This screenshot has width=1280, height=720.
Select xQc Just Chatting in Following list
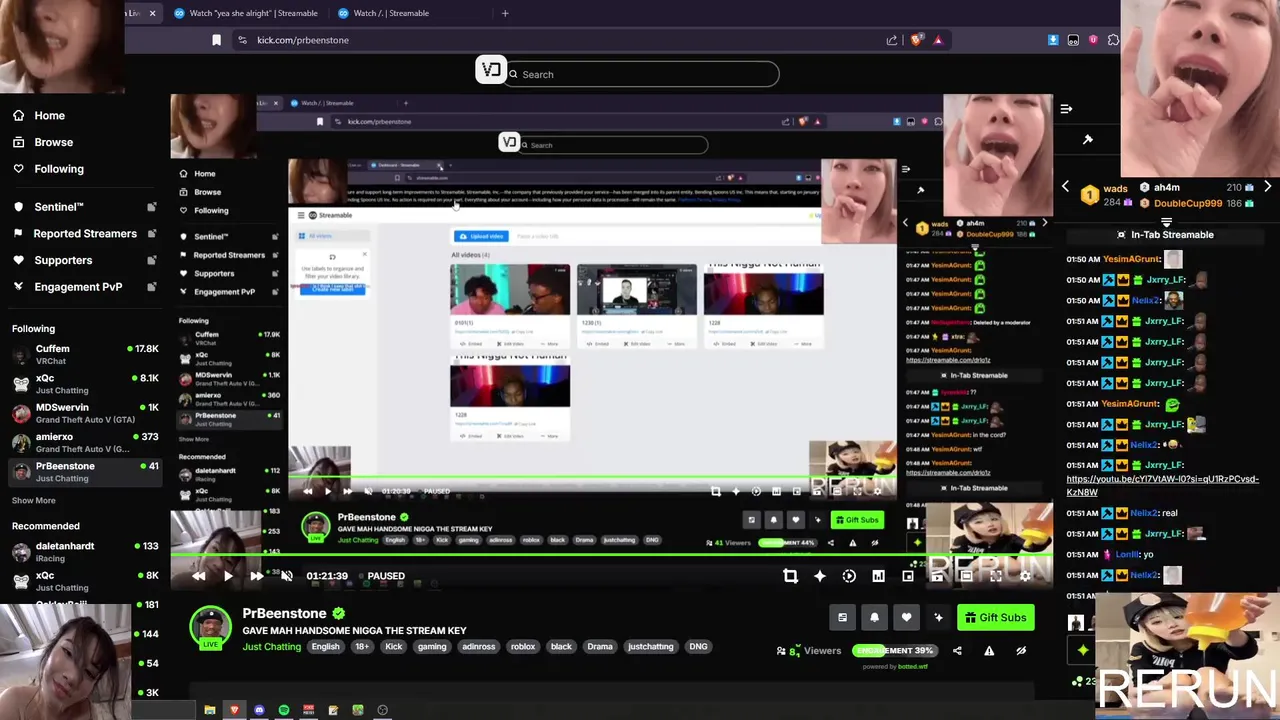(85, 384)
